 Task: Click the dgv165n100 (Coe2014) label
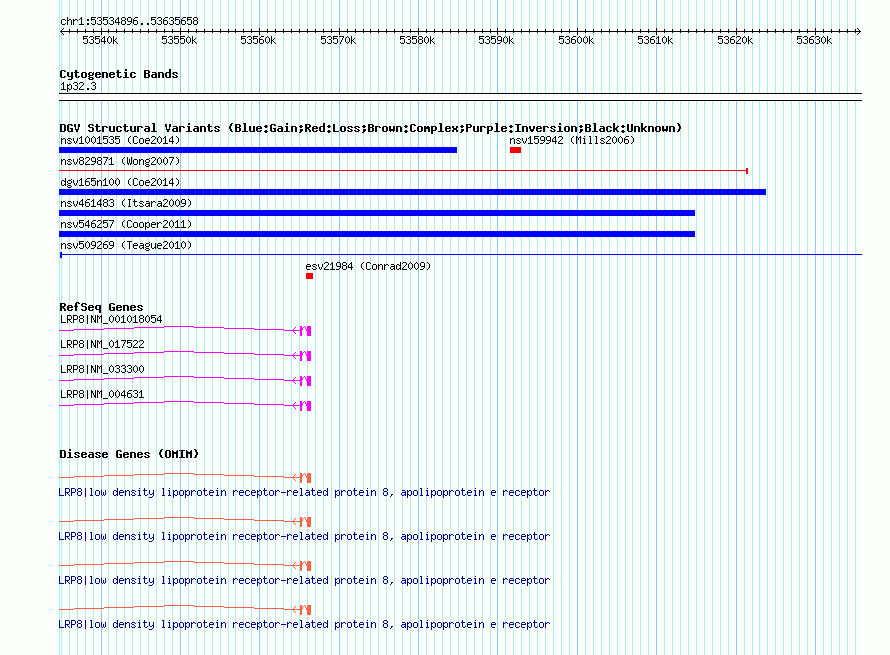[x=120, y=182]
